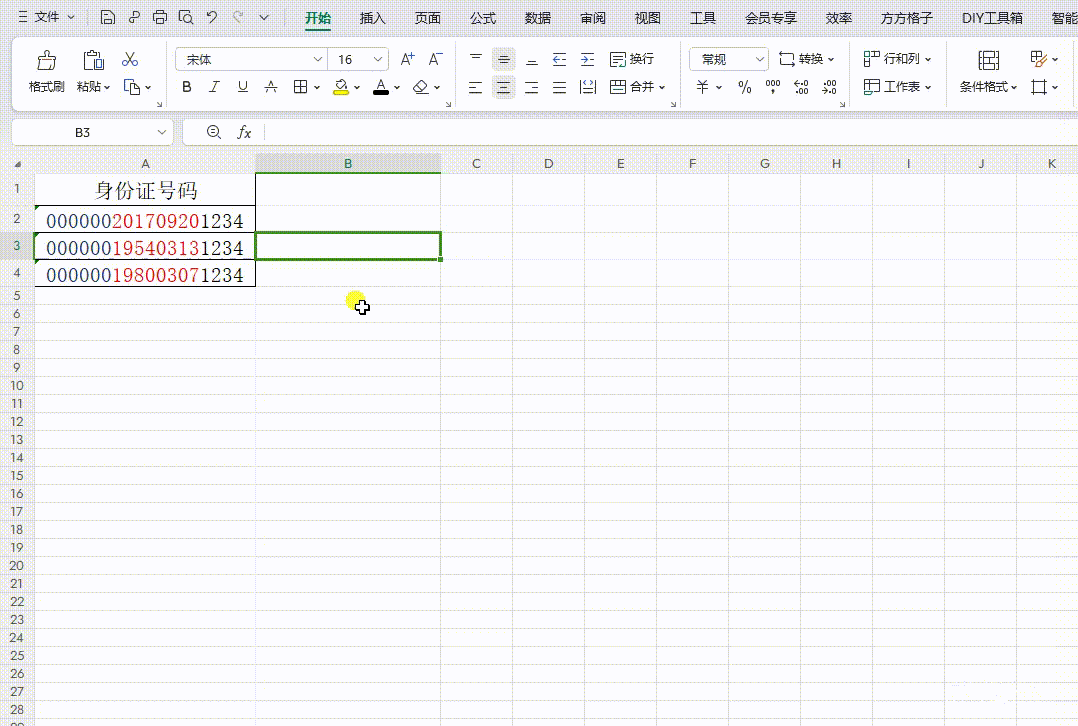Toggle Underline formatting
The height and width of the screenshot is (726, 1078).
[243, 87]
